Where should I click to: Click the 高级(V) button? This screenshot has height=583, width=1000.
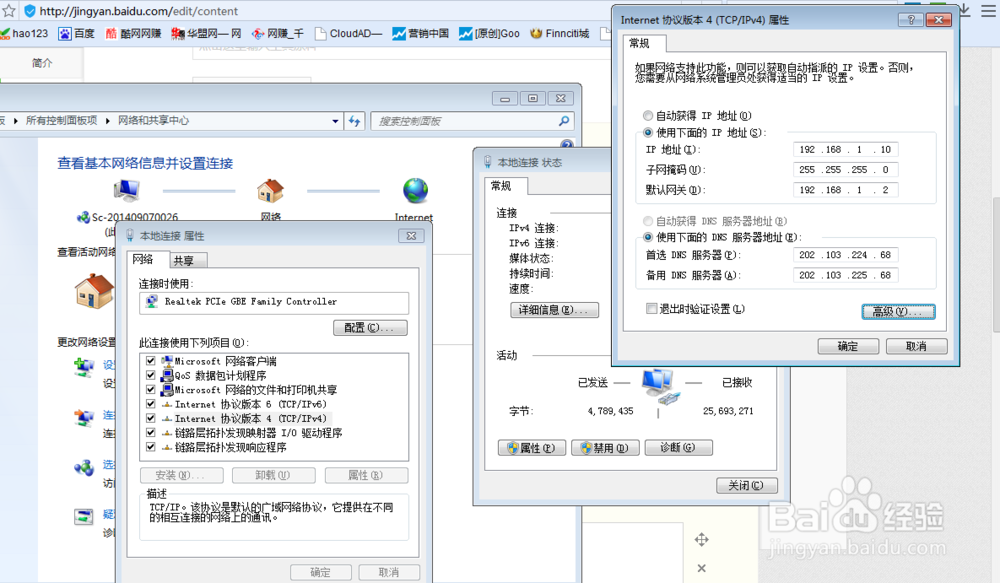tap(897, 311)
